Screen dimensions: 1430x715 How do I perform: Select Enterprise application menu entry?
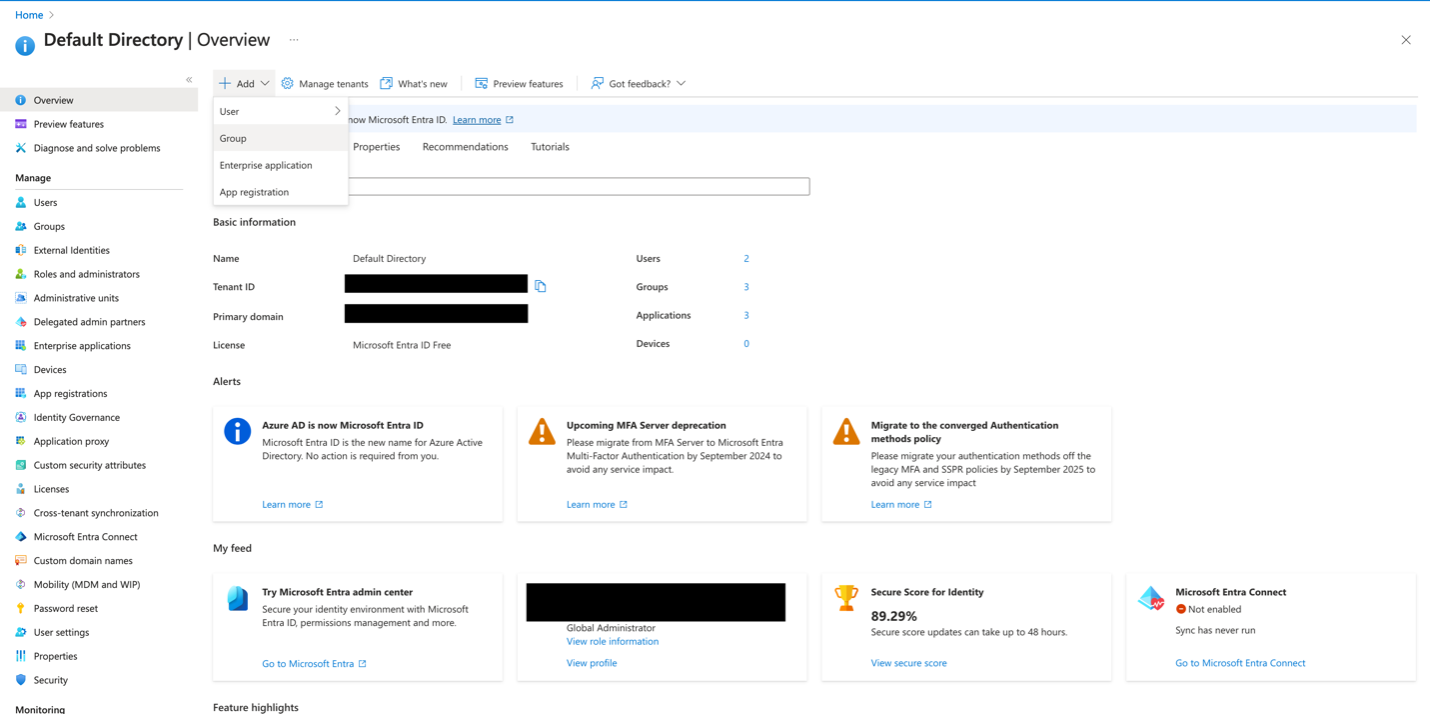281,165
